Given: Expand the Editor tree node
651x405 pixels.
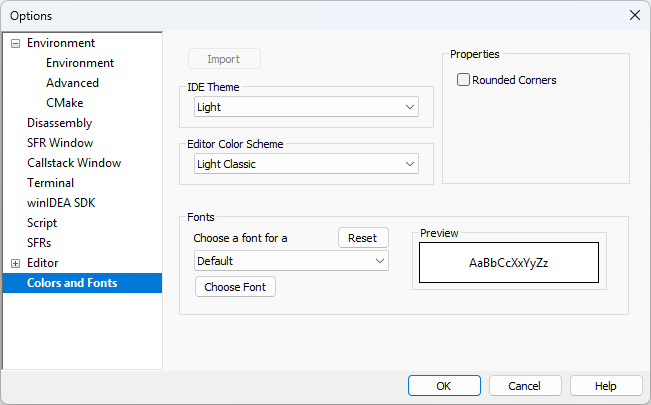Looking at the screenshot, I should click(15, 263).
